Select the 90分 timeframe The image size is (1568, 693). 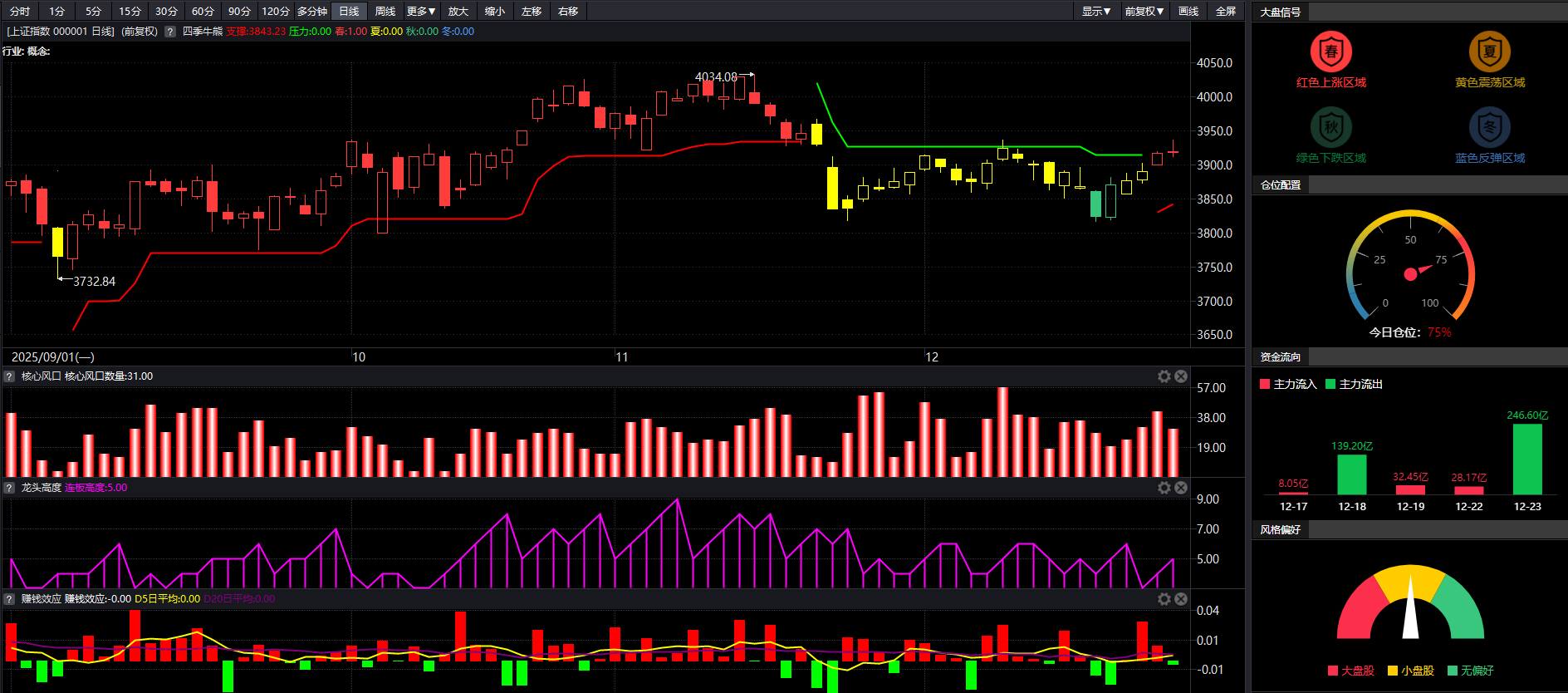239,12
